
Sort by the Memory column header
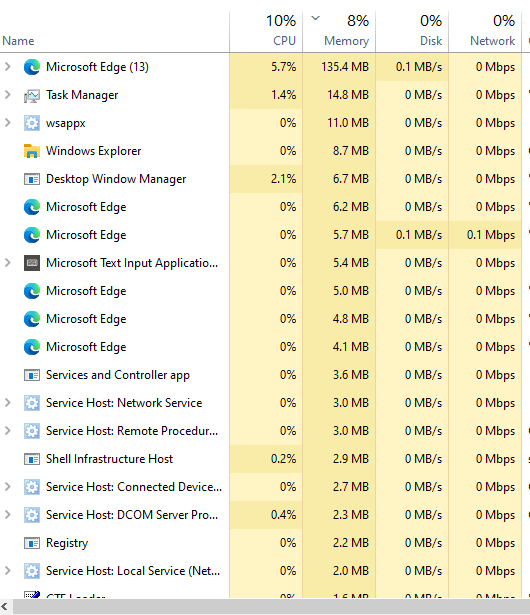point(339,31)
